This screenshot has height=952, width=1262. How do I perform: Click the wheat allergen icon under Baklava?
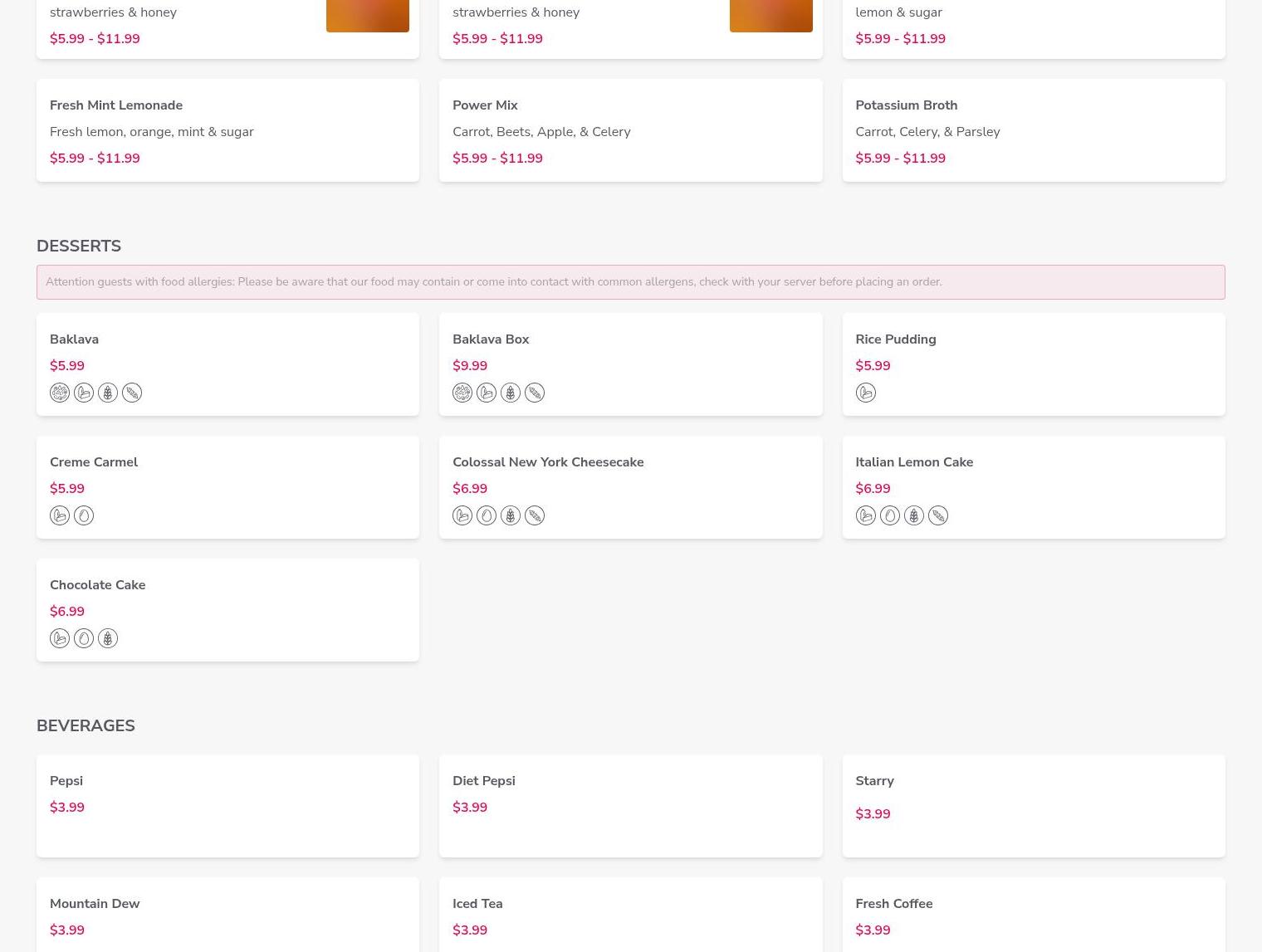pyautogui.click(x=108, y=393)
